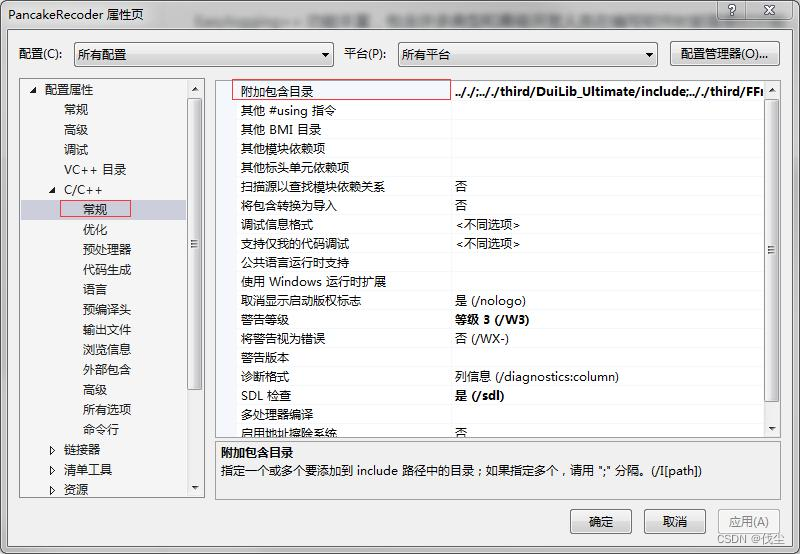This screenshot has height=554, width=800.
Task: Click the 取消 button
Action: (674, 521)
